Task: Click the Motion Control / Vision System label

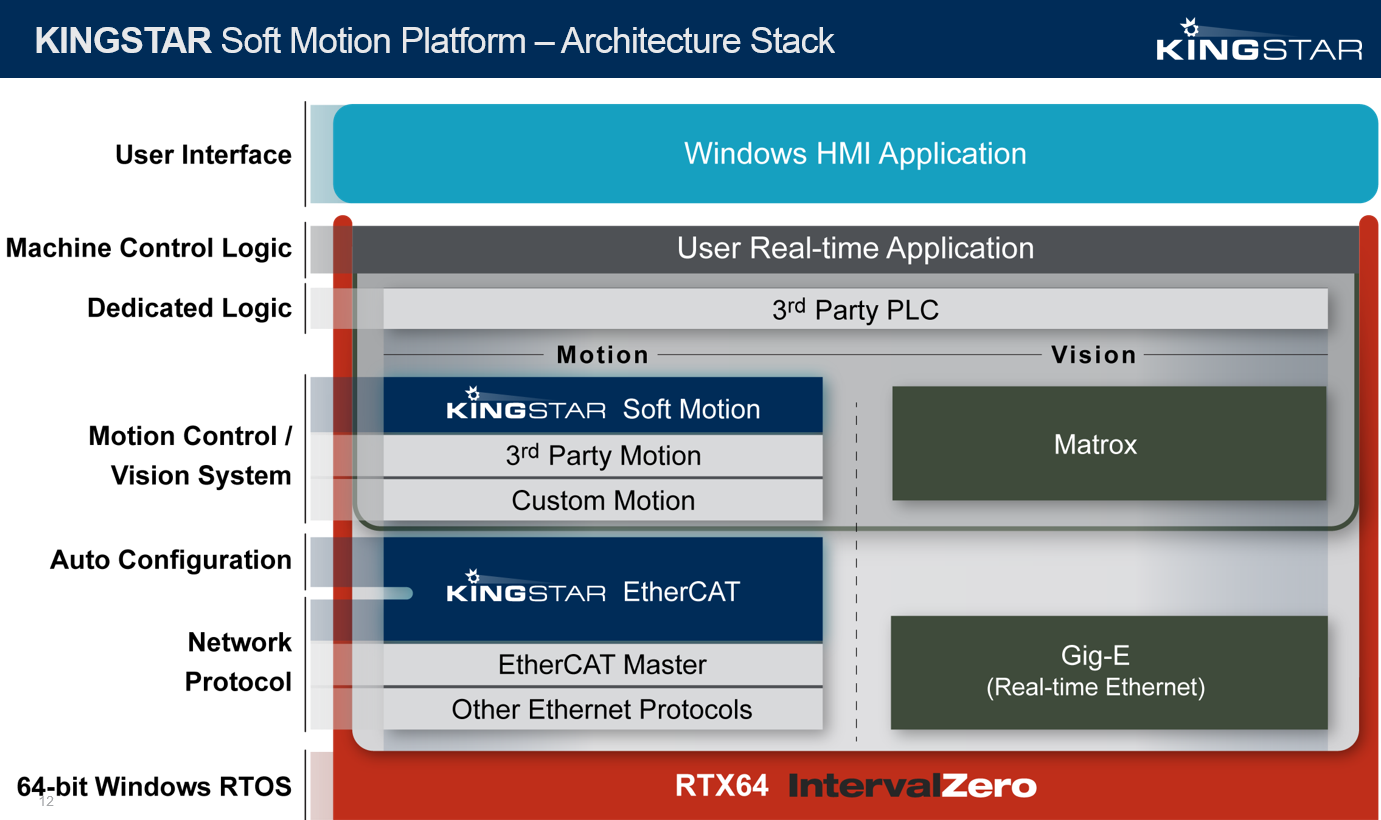Action: 190,456
